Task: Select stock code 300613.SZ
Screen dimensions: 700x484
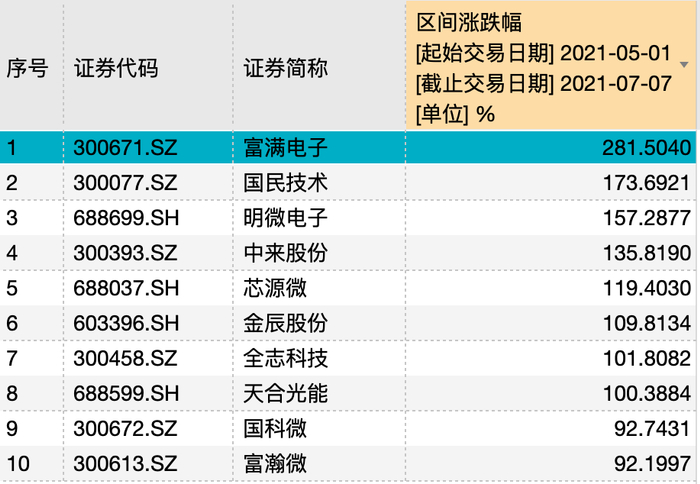Action: coord(125,463)
